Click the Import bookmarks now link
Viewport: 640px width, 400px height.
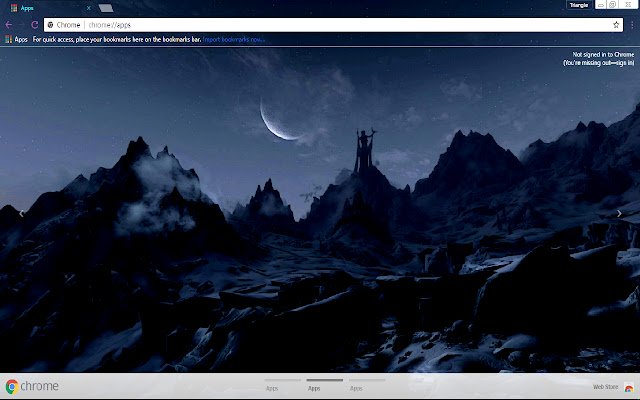point(234,40)
